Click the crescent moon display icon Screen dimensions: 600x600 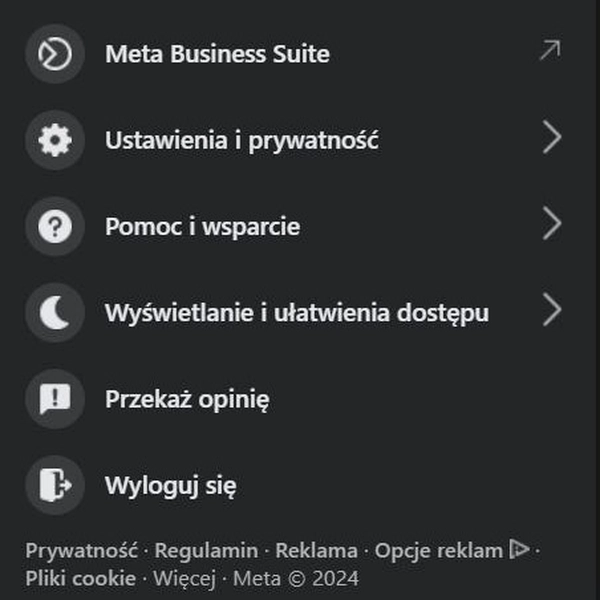pyautogui.click(x=55, y=313)
